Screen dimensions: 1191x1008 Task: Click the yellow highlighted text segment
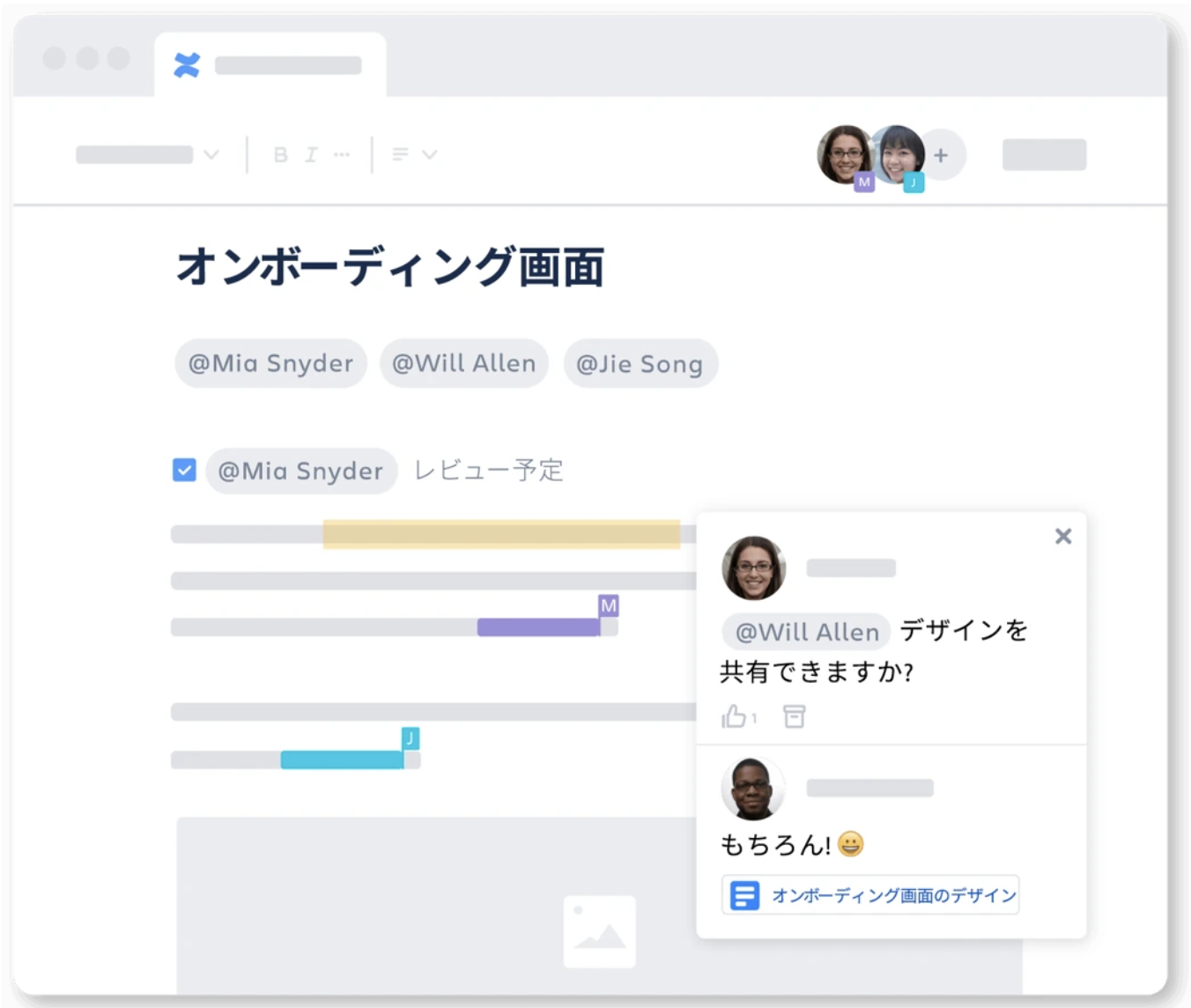tap(501, 534)
